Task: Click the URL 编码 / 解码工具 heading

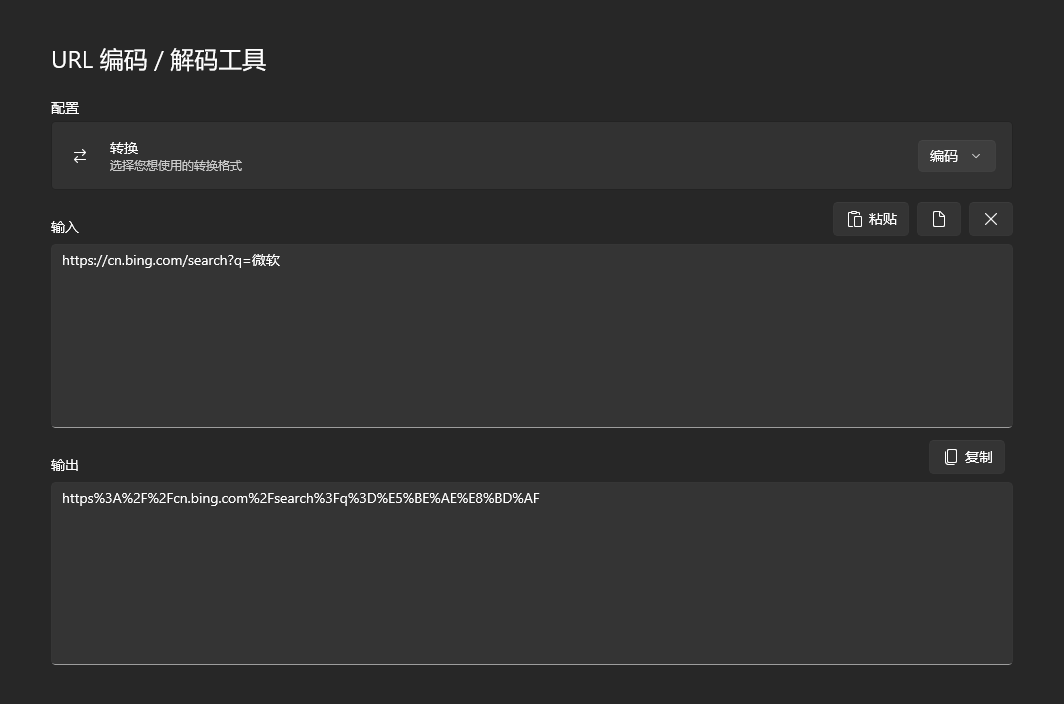Action: pos(159,60)
